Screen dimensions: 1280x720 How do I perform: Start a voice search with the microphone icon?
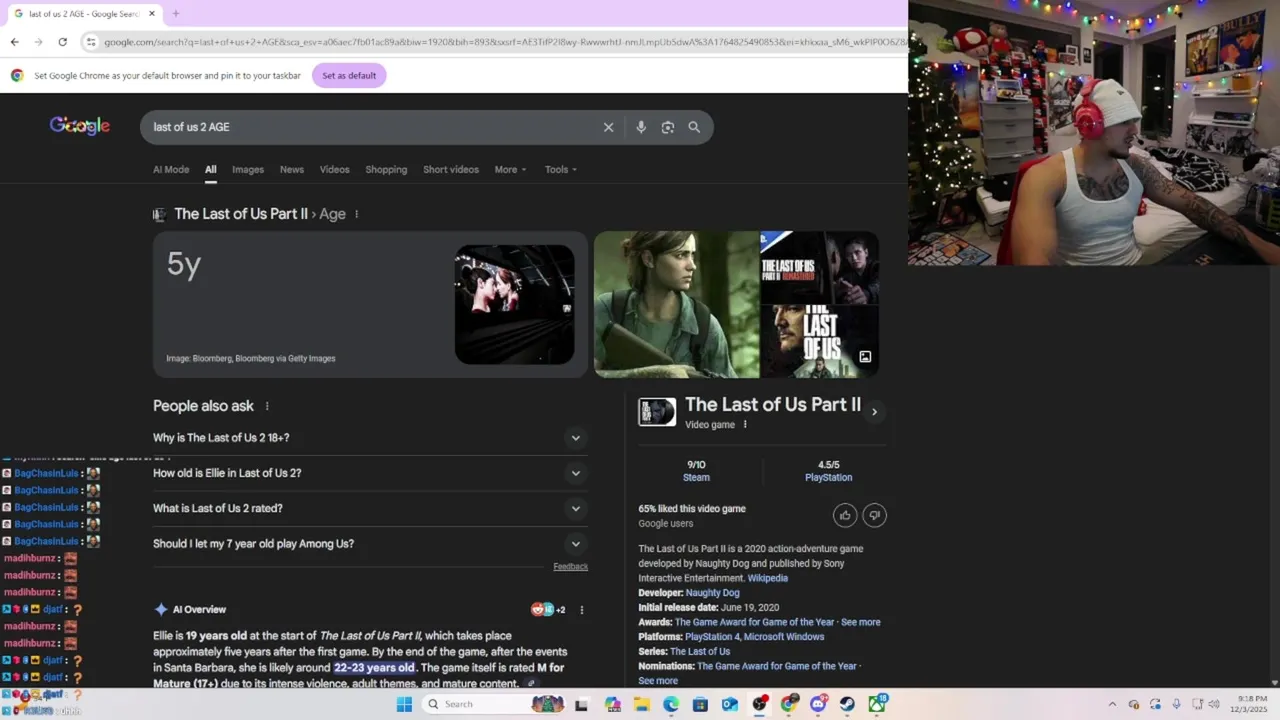coord(641,127)
